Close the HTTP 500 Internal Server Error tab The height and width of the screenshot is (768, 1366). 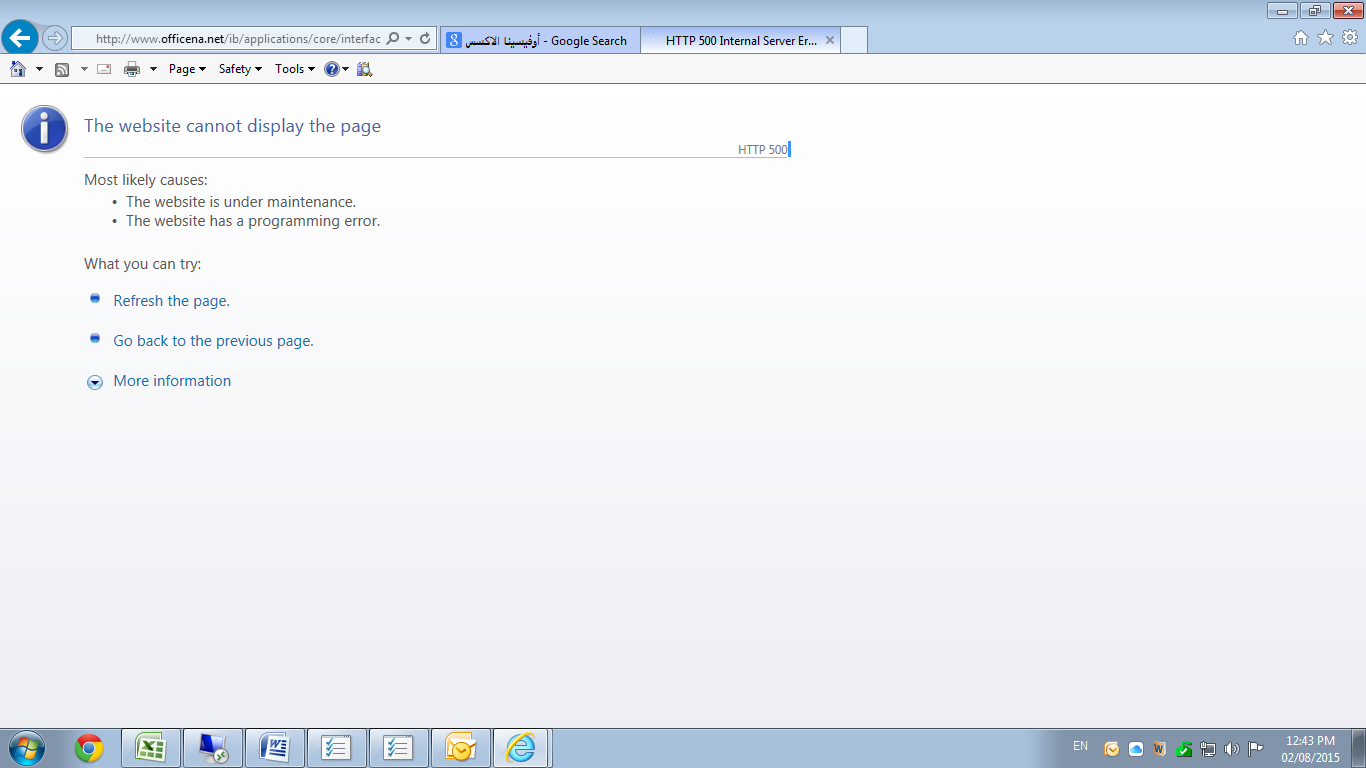[830, 41]
